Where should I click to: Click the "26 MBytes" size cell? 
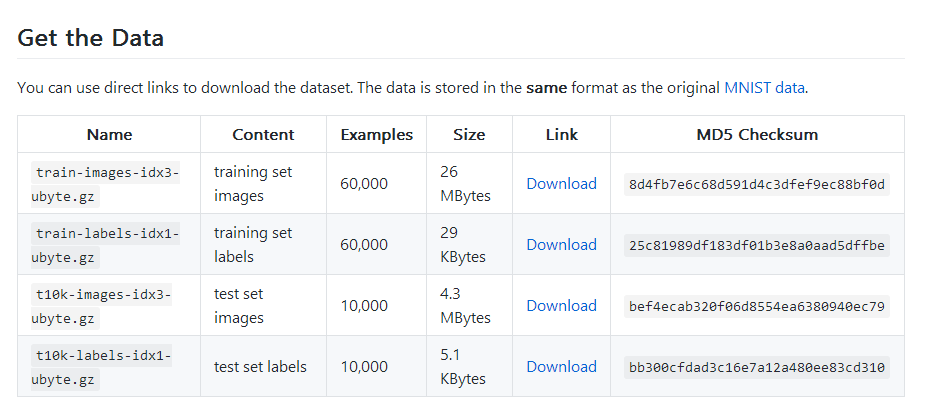coord(465,184)
